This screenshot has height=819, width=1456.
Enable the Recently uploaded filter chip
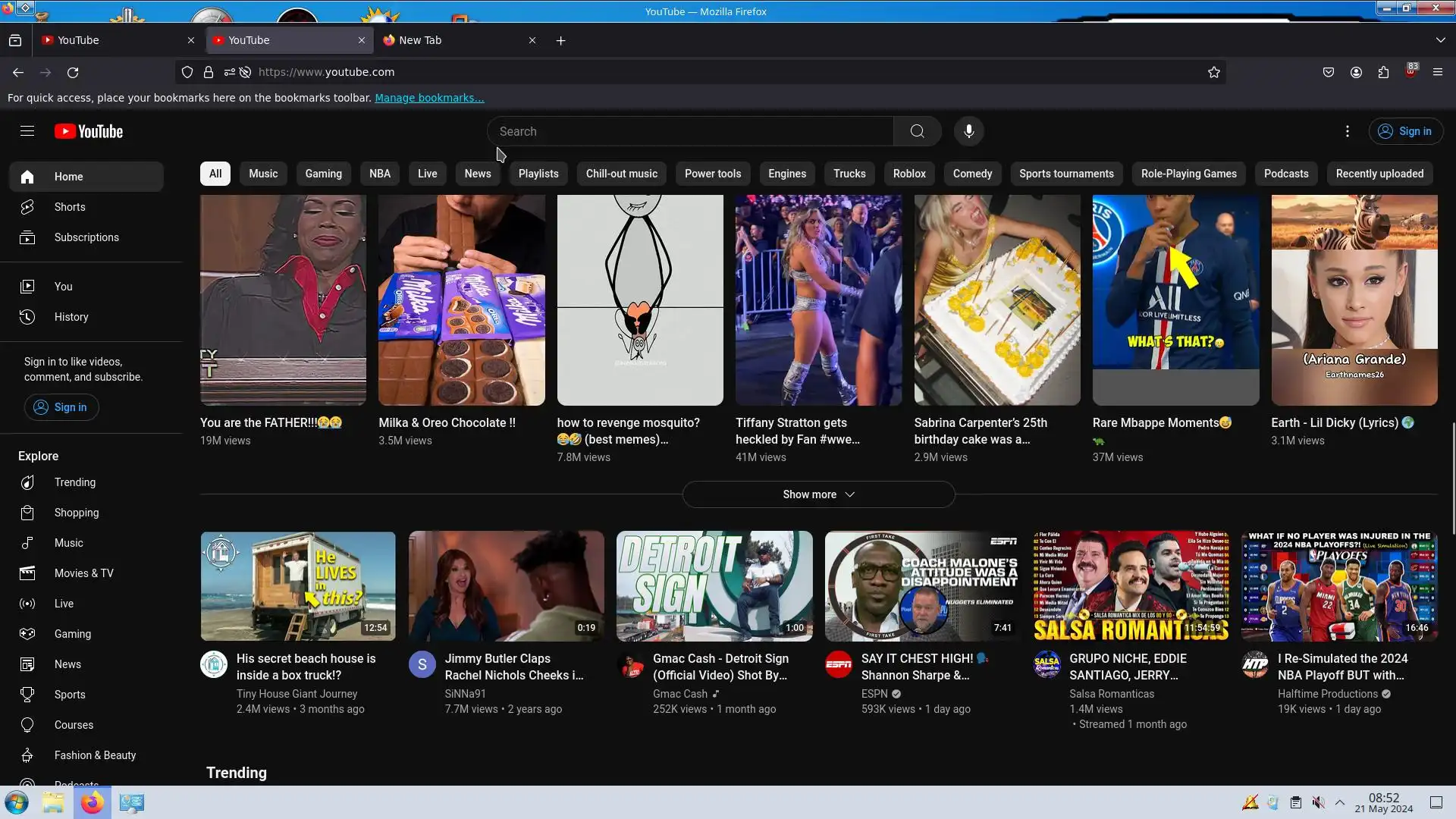(x=1379, y=174)
